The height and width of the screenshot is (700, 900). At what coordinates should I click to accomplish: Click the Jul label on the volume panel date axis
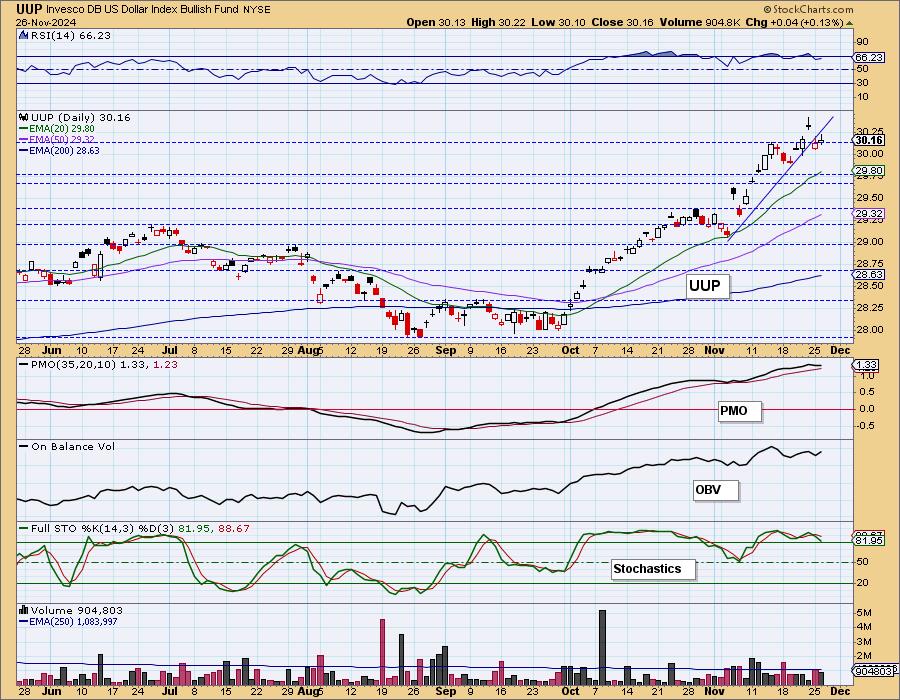[170, 691]
